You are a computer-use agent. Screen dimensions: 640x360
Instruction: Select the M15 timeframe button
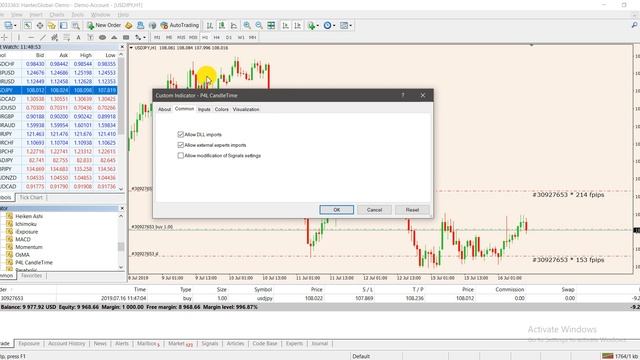[181, 37]
